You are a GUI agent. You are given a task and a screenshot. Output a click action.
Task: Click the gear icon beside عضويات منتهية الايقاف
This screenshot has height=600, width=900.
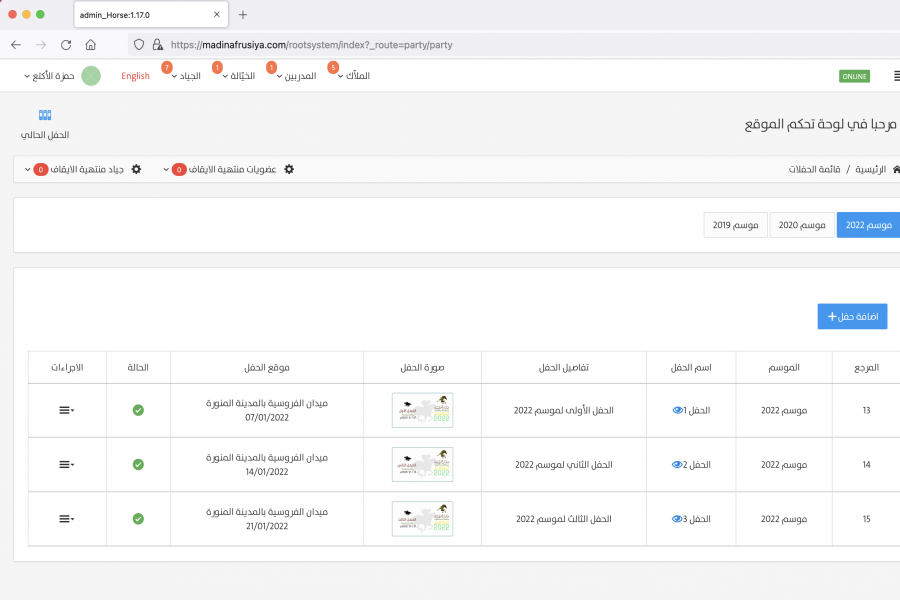[x=289, y=169]
